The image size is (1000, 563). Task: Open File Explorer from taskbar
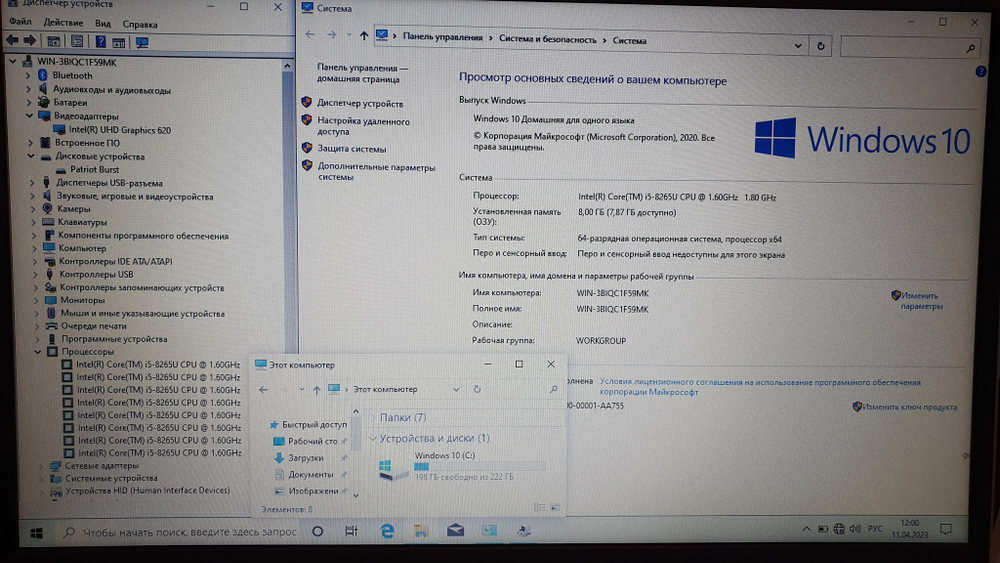[421, 530]
